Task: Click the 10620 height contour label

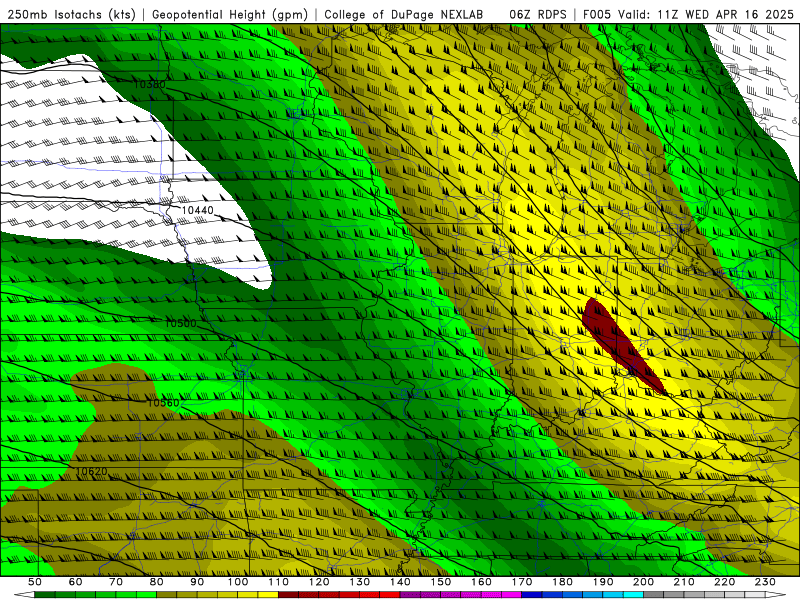Action: point(91,471)
